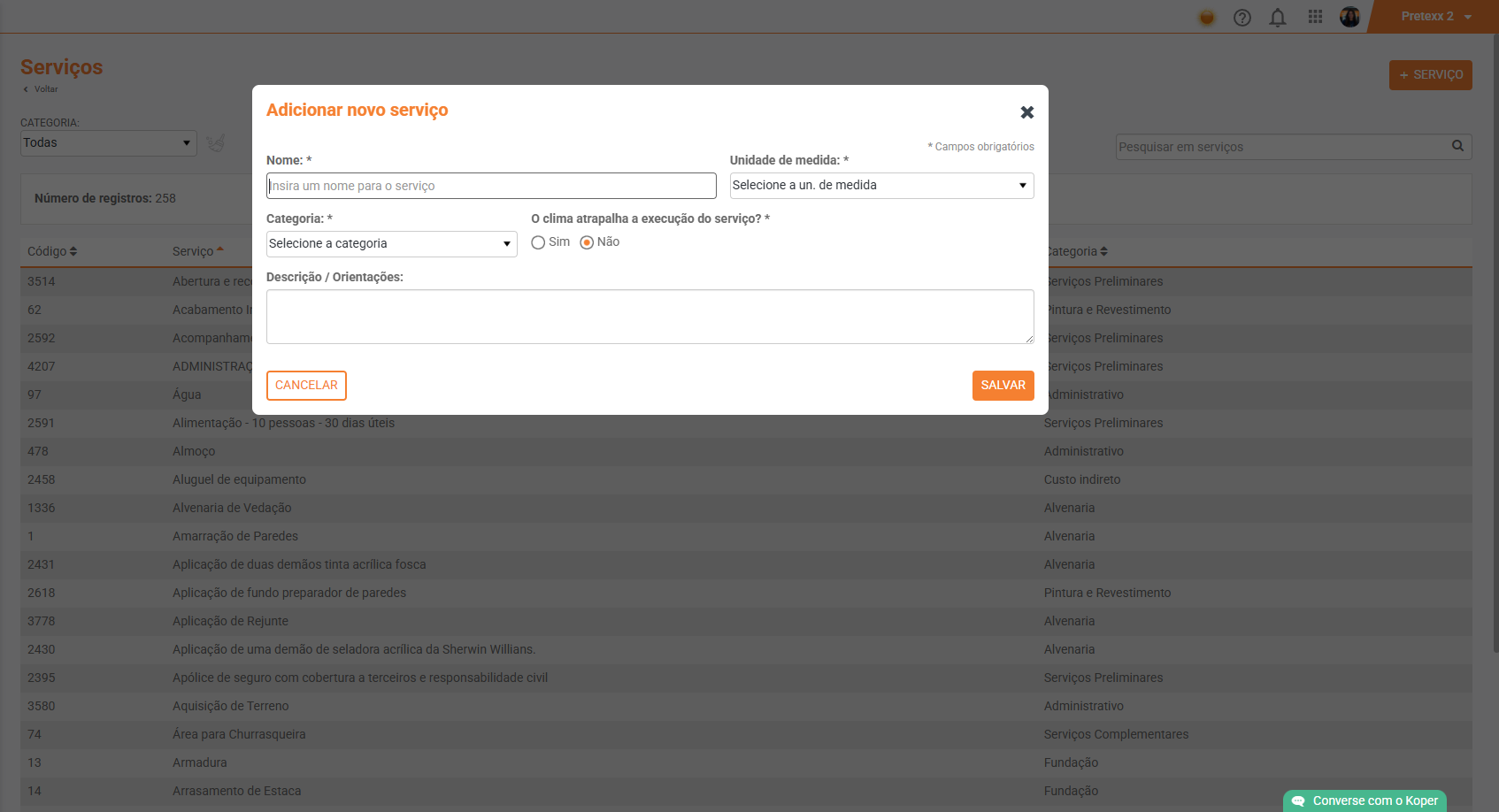The height and width of the screenshot is (812, 1499).
Task: Click Alimentação - 10 pessoas row
Action: [x=746, y=423]
